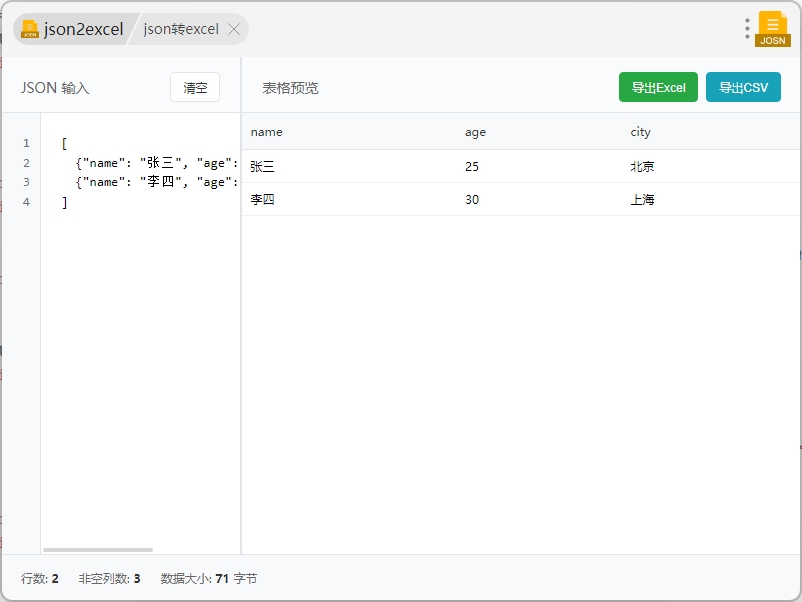Click the 北京 city cell

pyautogui.click(x=642, y=167)
